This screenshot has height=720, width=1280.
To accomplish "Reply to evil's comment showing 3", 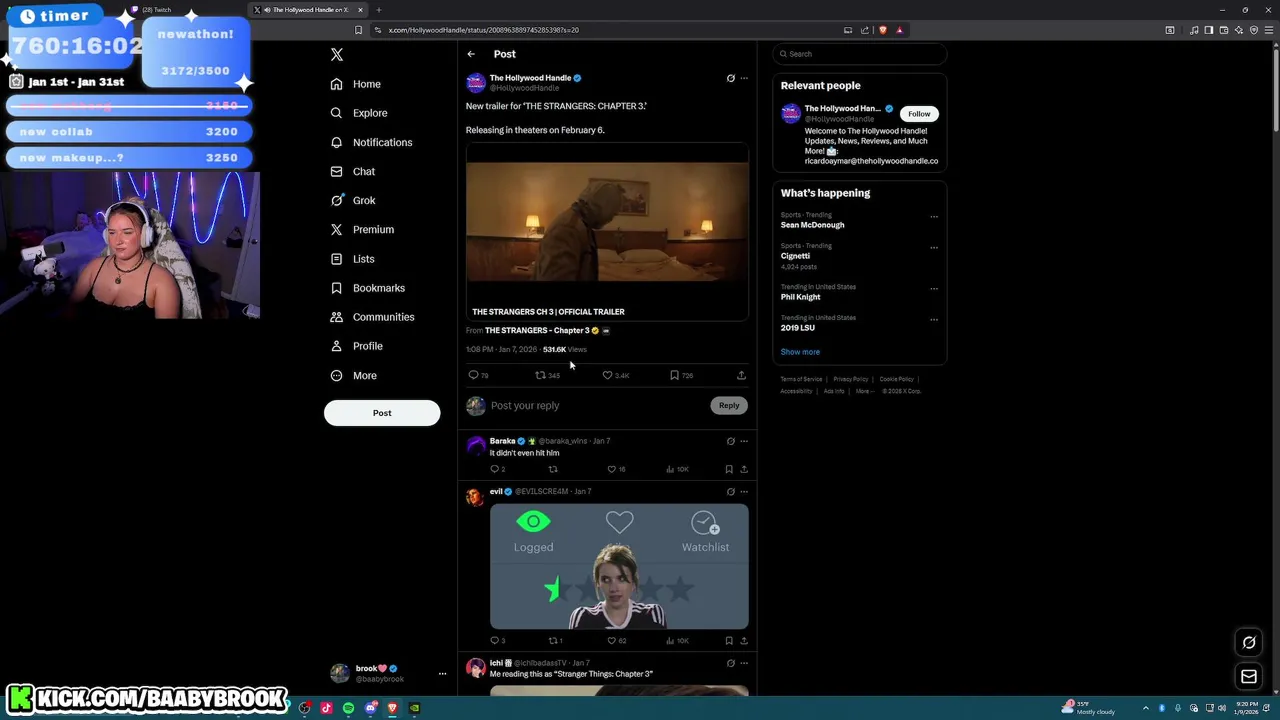I will [x=497, y=640].
